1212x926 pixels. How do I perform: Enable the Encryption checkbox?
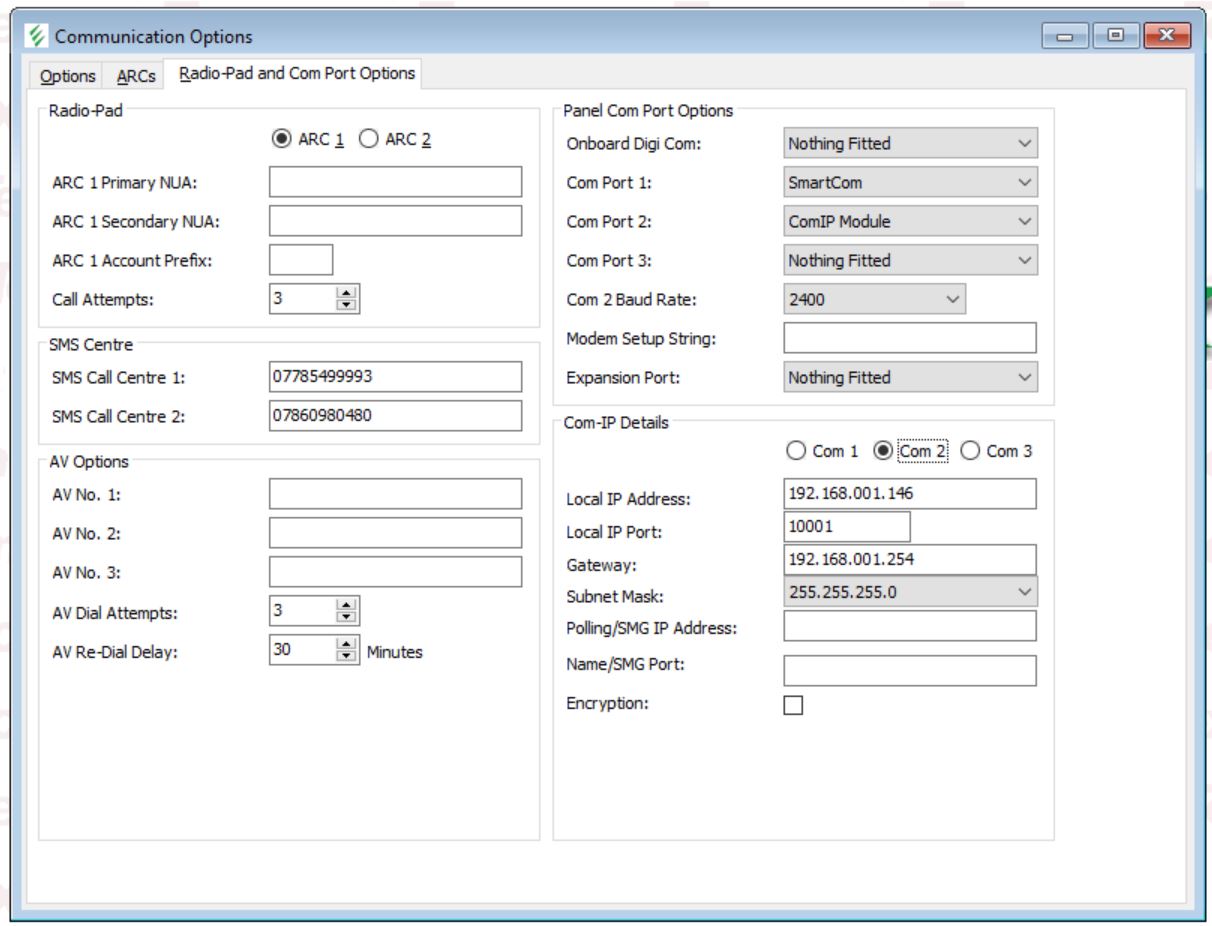pyautogui.click(x=793, y=705)
